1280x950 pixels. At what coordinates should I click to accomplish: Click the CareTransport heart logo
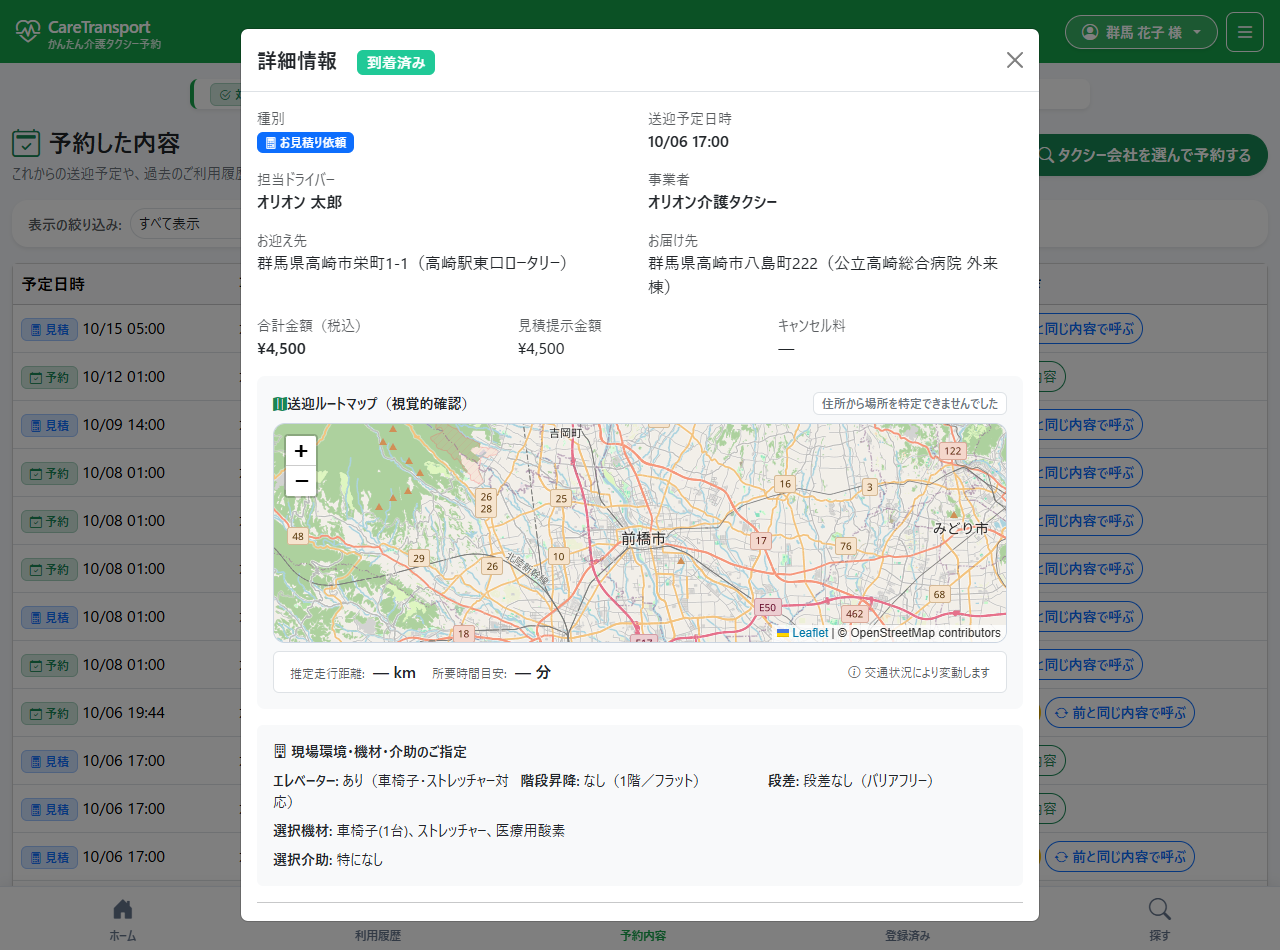click(x=28, y=31)
